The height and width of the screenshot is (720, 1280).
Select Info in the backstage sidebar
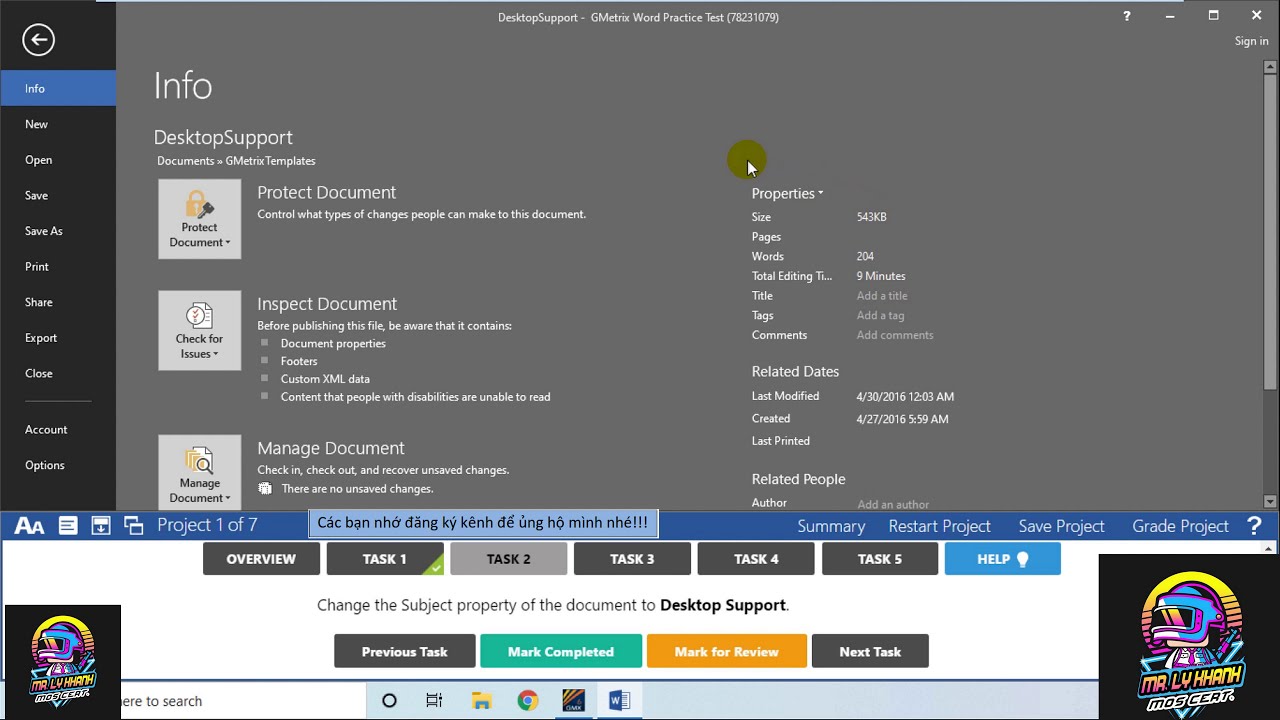[58, 88]
